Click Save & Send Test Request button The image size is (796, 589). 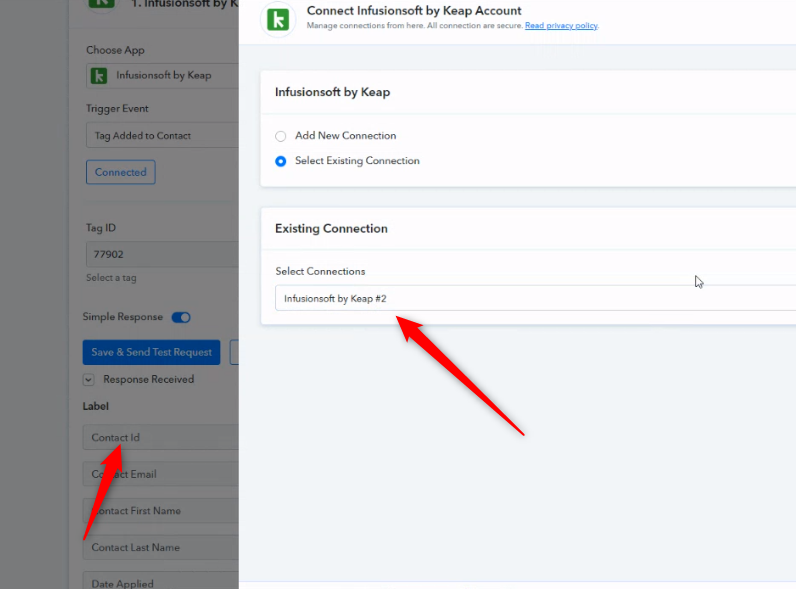[151, 352]
